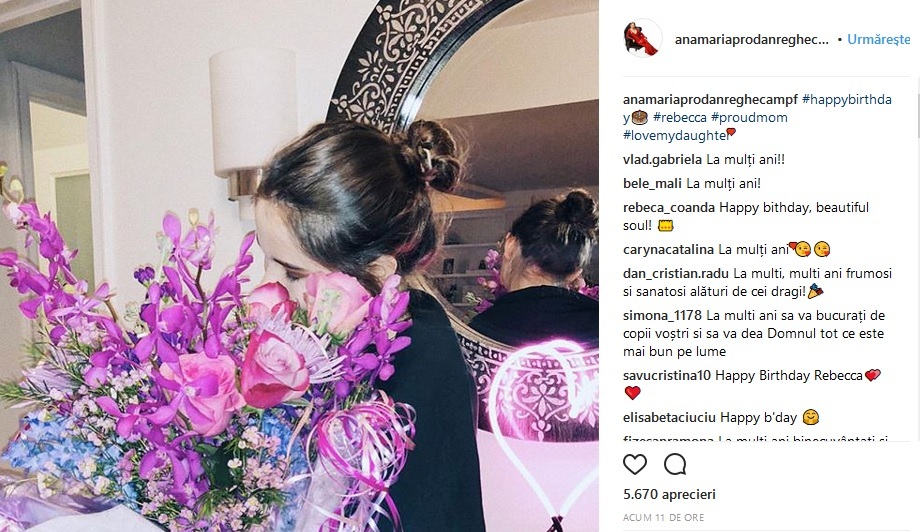Open the #lovemydaughter hashtag
Screen dimensions: 920x532
click(675, 135)
